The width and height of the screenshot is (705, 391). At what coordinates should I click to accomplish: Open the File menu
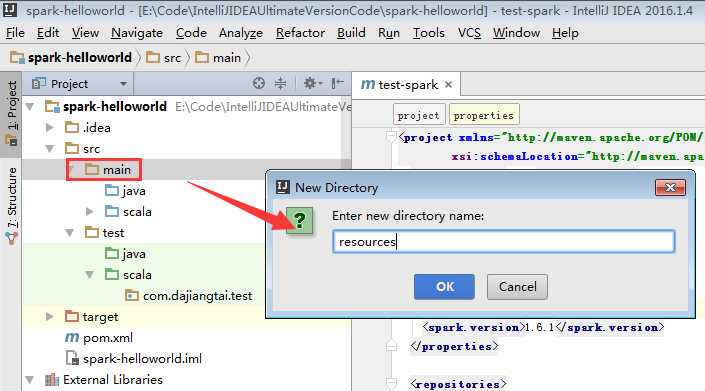pyautogui.click(x=15, y=33)
